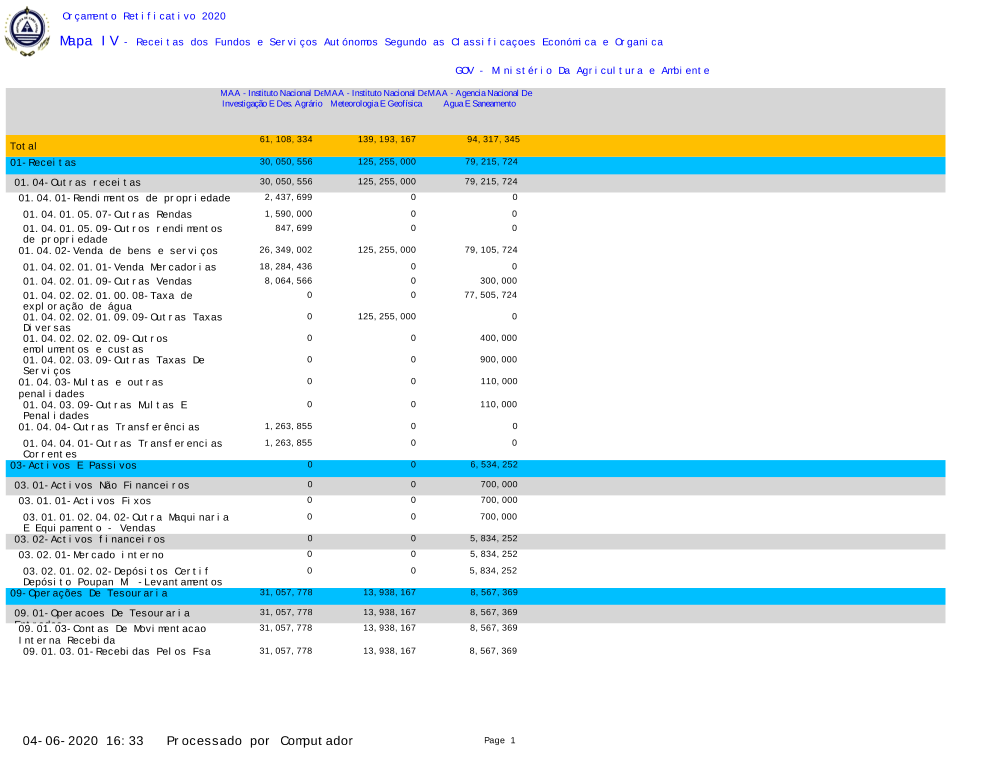Select the Meteorologia E Geofísica column header
This screenshot has width=1000, height=773.
376,98
